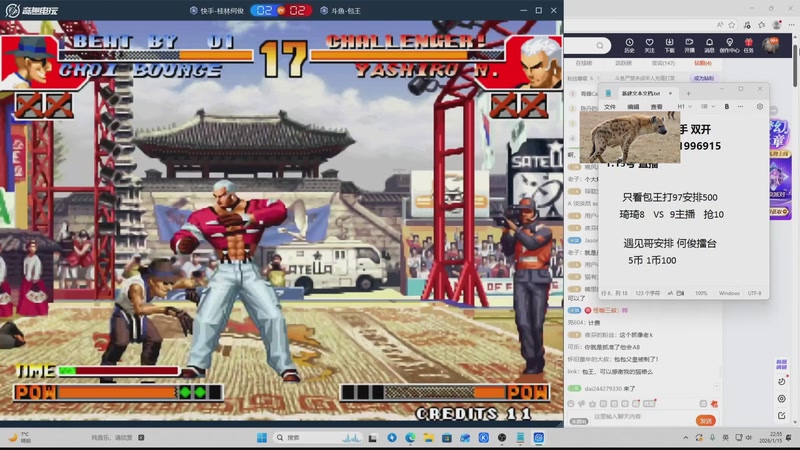Viewport: 800px width, 450px height.
Task: Click chat message dai244279330 来了
Action: (x=610, y=389)
